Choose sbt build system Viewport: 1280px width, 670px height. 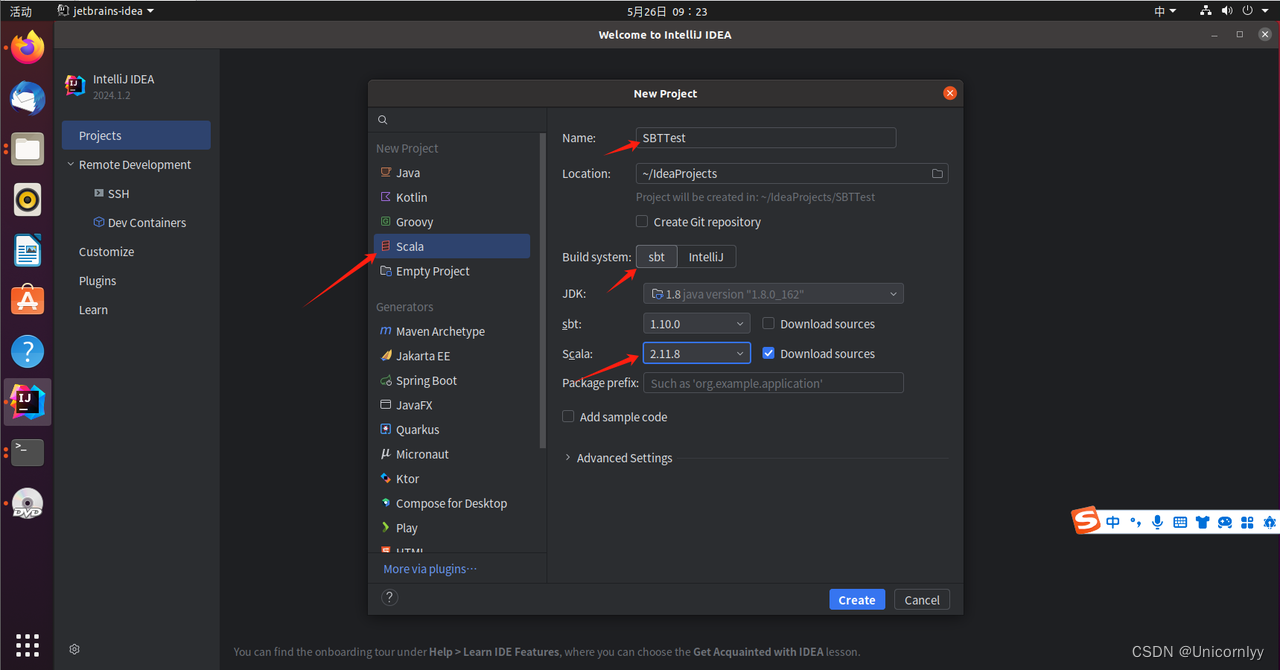[x=657, y=257]
